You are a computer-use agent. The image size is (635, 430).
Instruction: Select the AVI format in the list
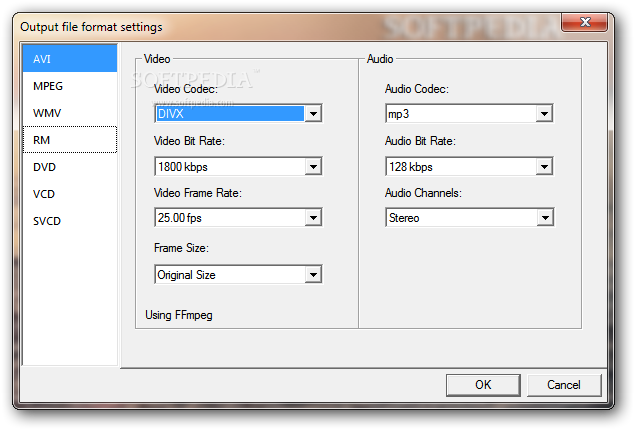coord(70,59)
